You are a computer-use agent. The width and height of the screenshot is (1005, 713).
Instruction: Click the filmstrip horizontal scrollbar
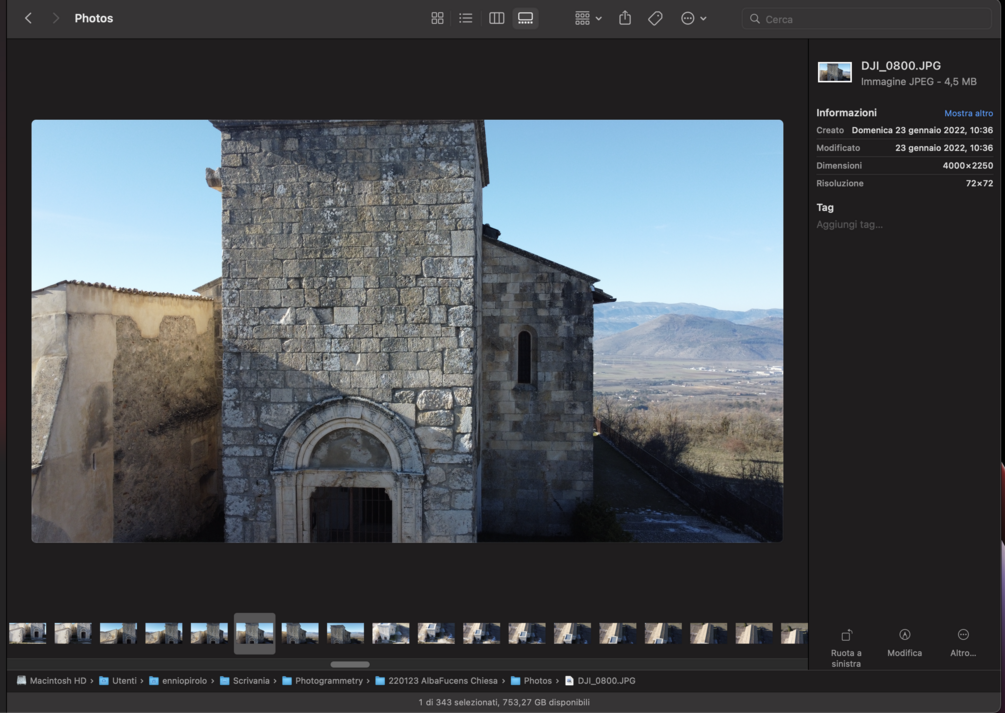click(350, 664)
